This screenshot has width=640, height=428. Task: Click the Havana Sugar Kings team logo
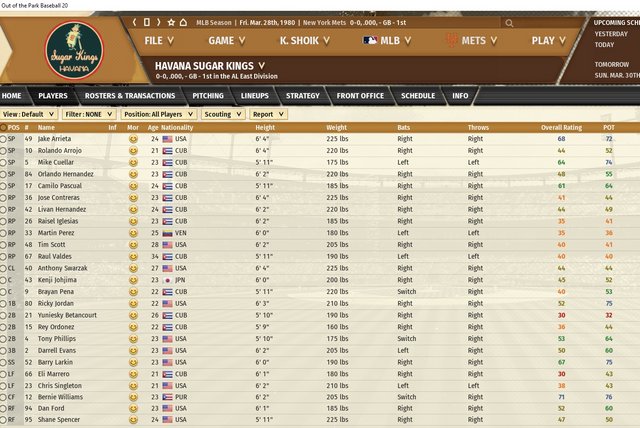(74, 50)
